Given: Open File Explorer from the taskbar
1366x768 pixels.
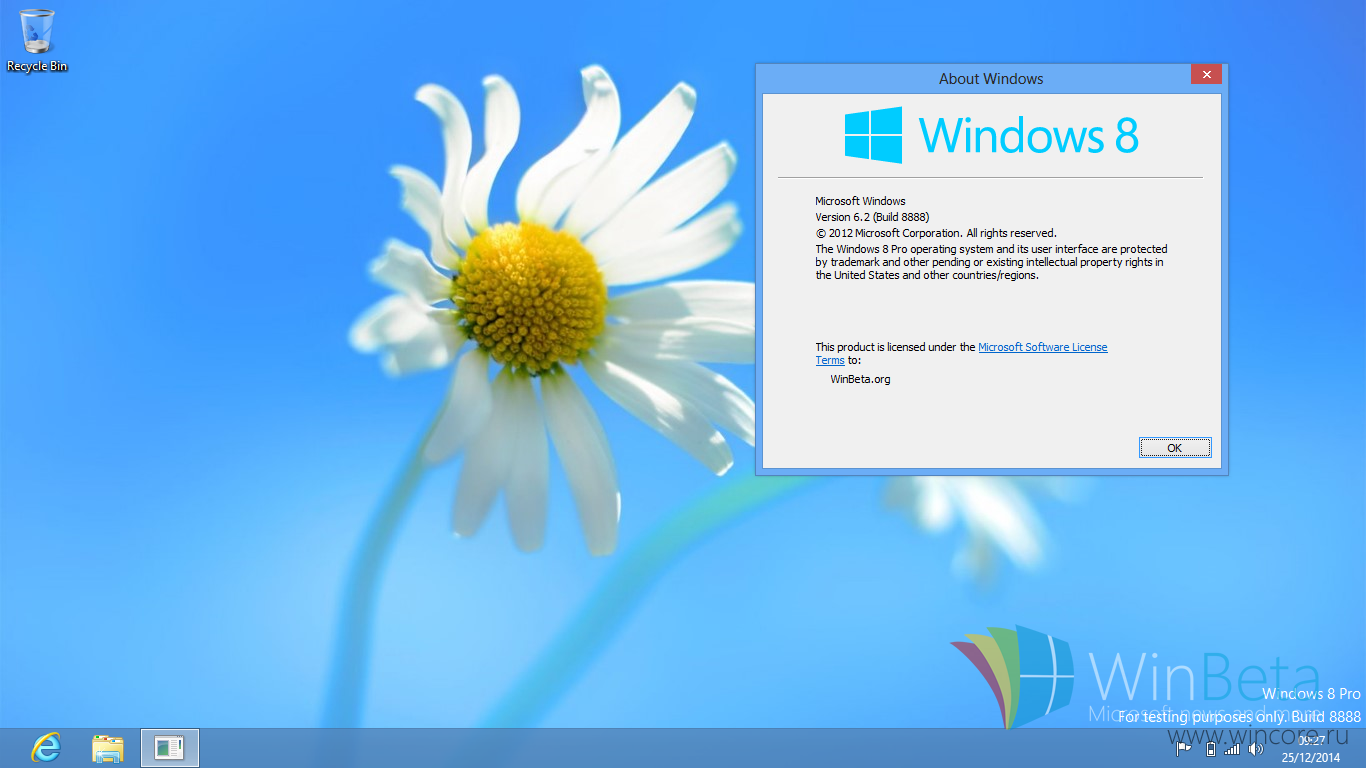Looking at the screenshot, I should click(108, 747).
